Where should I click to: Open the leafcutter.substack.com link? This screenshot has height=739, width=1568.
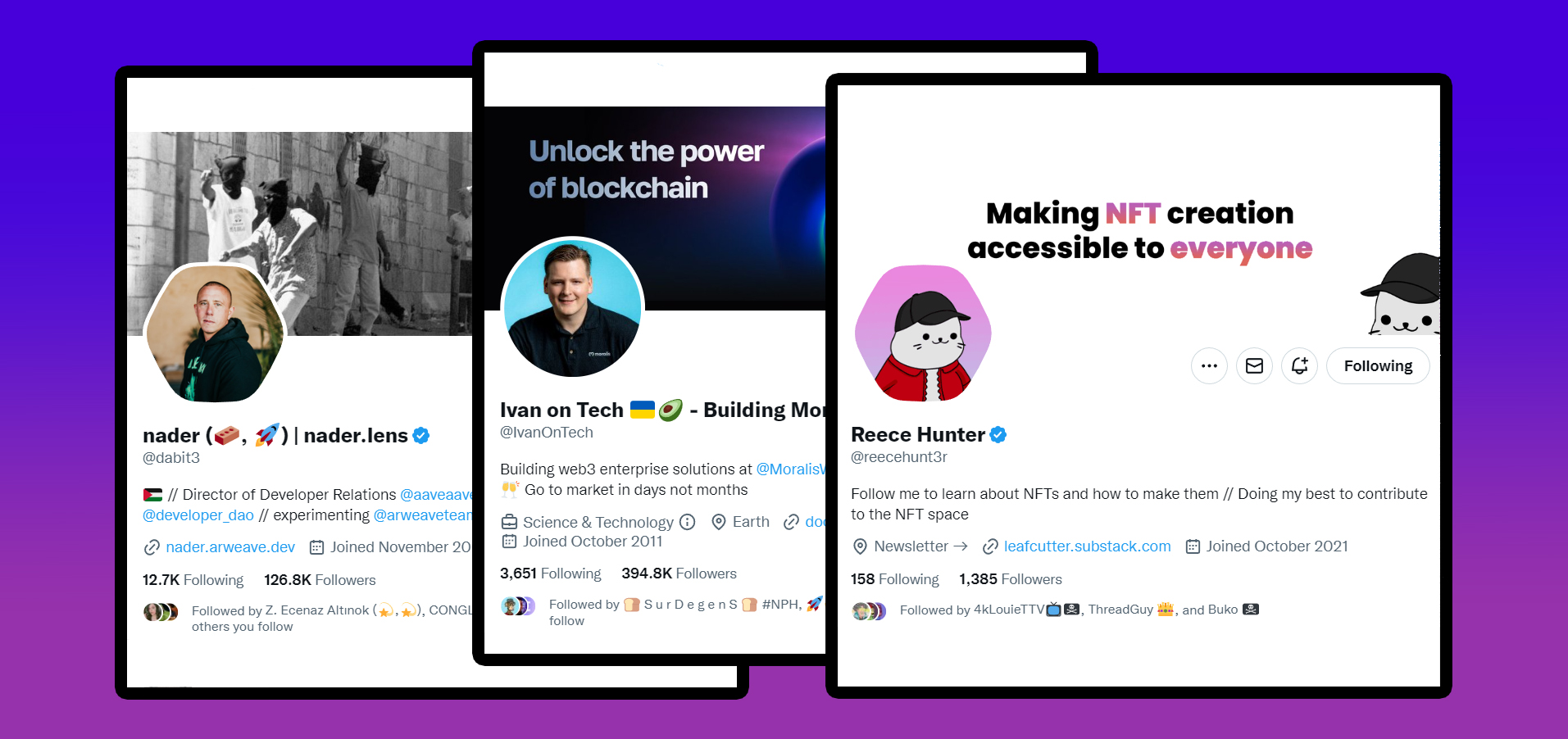1087,546
